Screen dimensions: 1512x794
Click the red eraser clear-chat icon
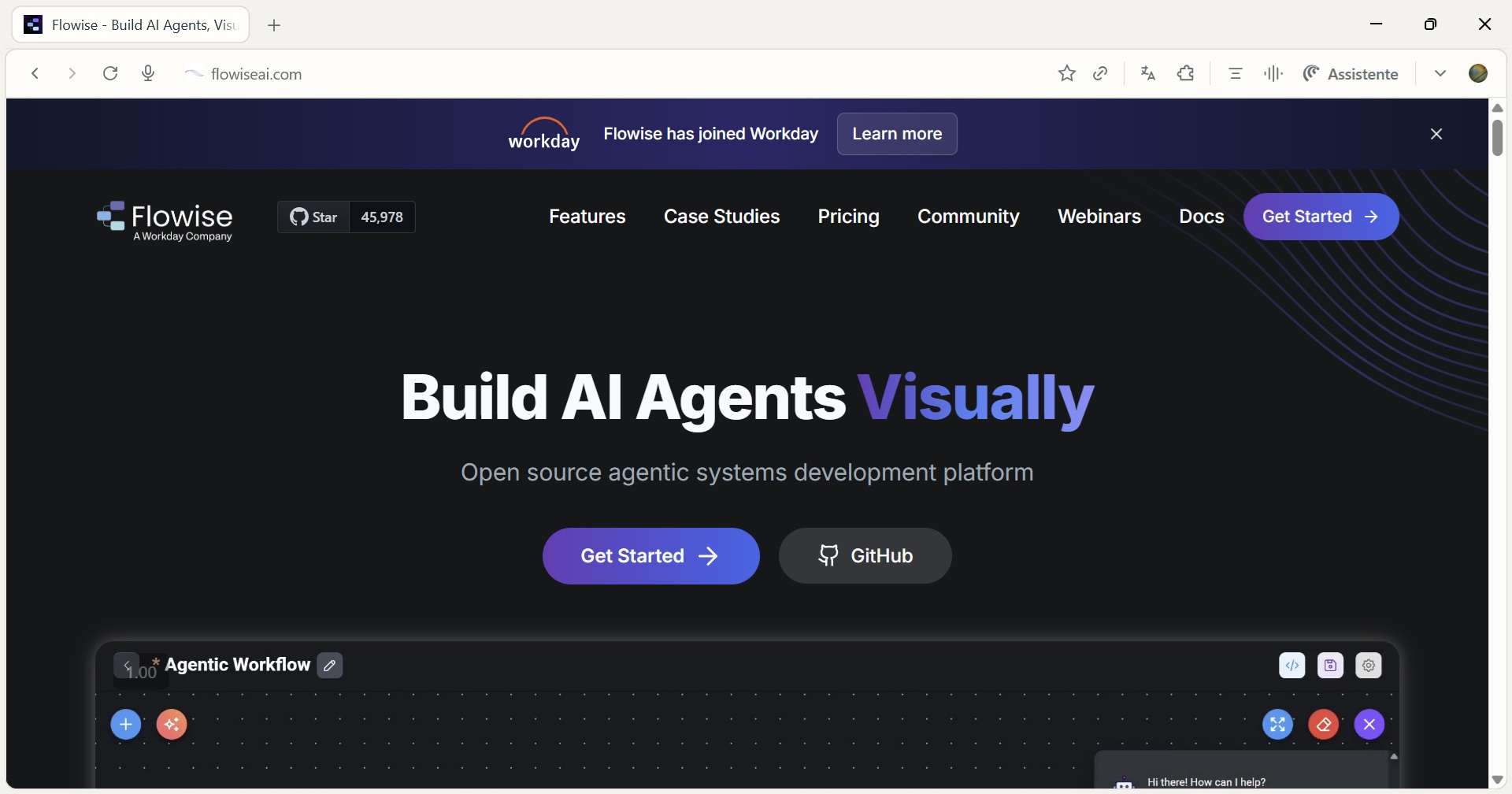click(1324, 725)
